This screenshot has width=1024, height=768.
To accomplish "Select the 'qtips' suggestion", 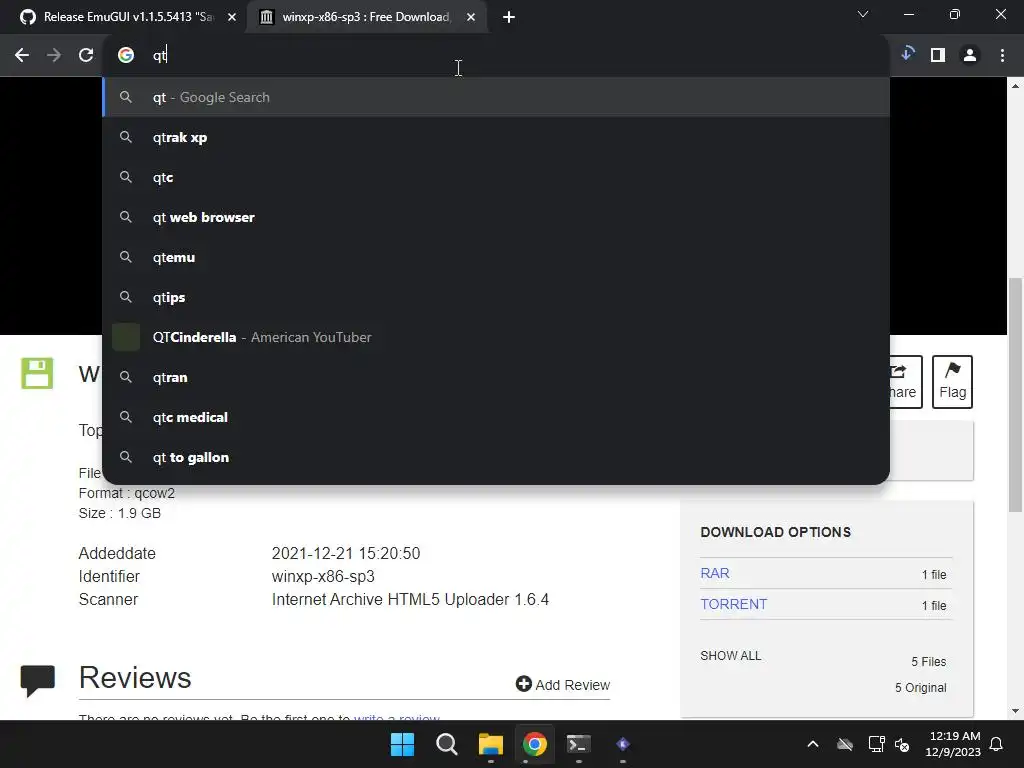I will pyautogui.click(x=496, y=297).
